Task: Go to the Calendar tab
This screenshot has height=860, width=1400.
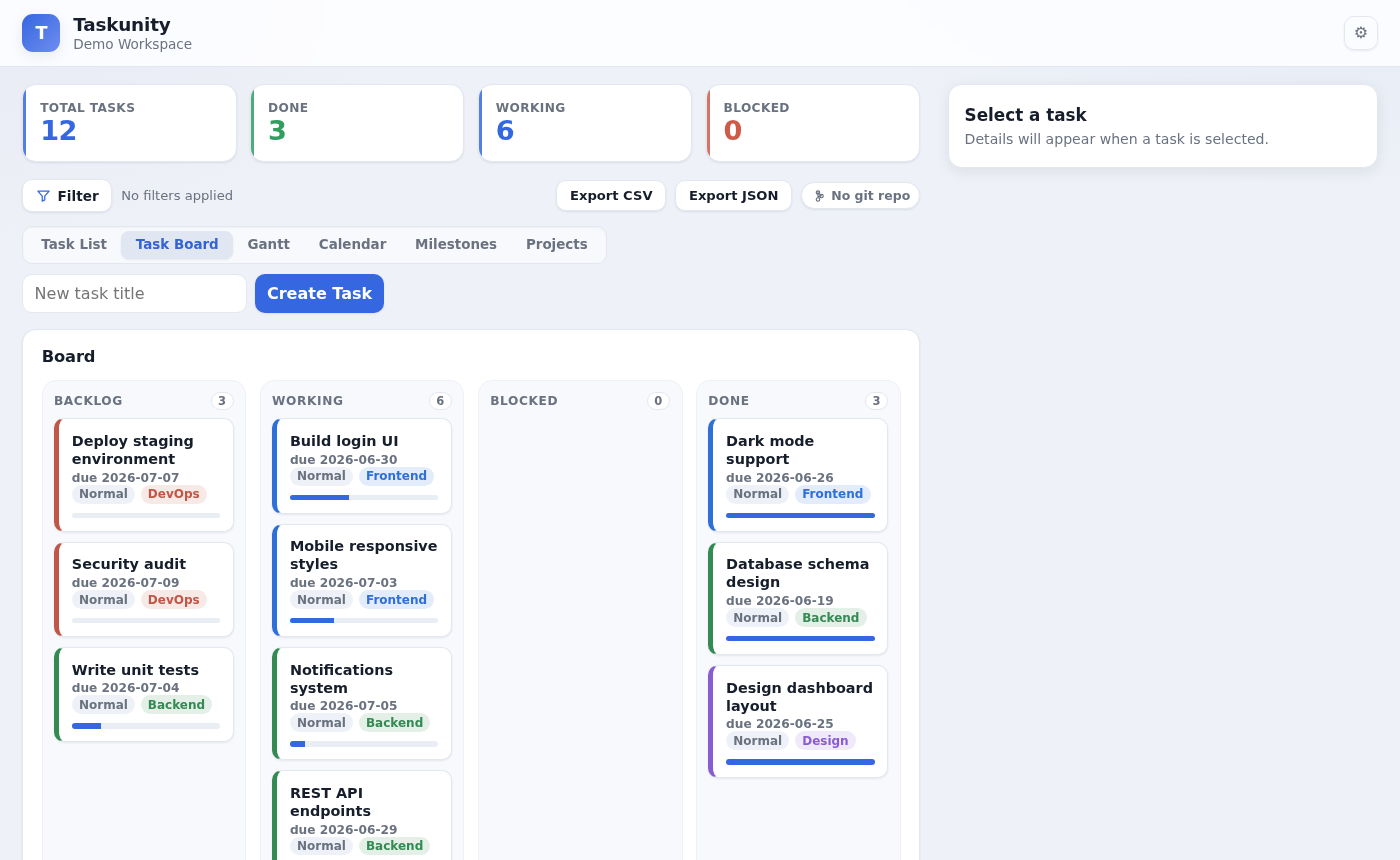Action: click(x=352, y=245)
